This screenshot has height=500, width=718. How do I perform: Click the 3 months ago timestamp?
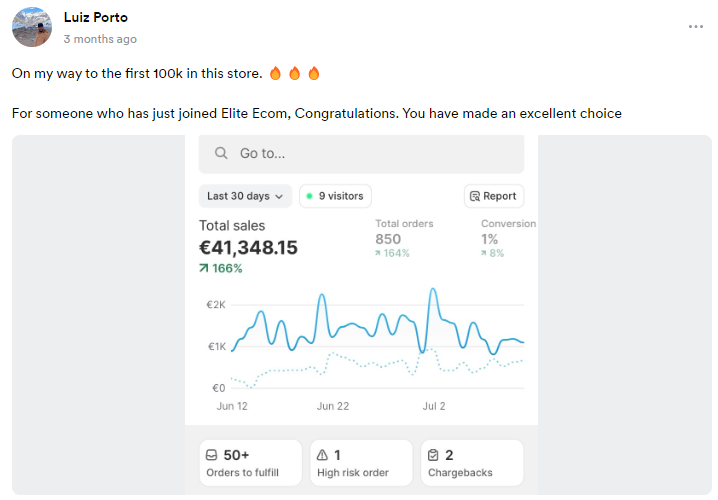click(x=100, y=39)
